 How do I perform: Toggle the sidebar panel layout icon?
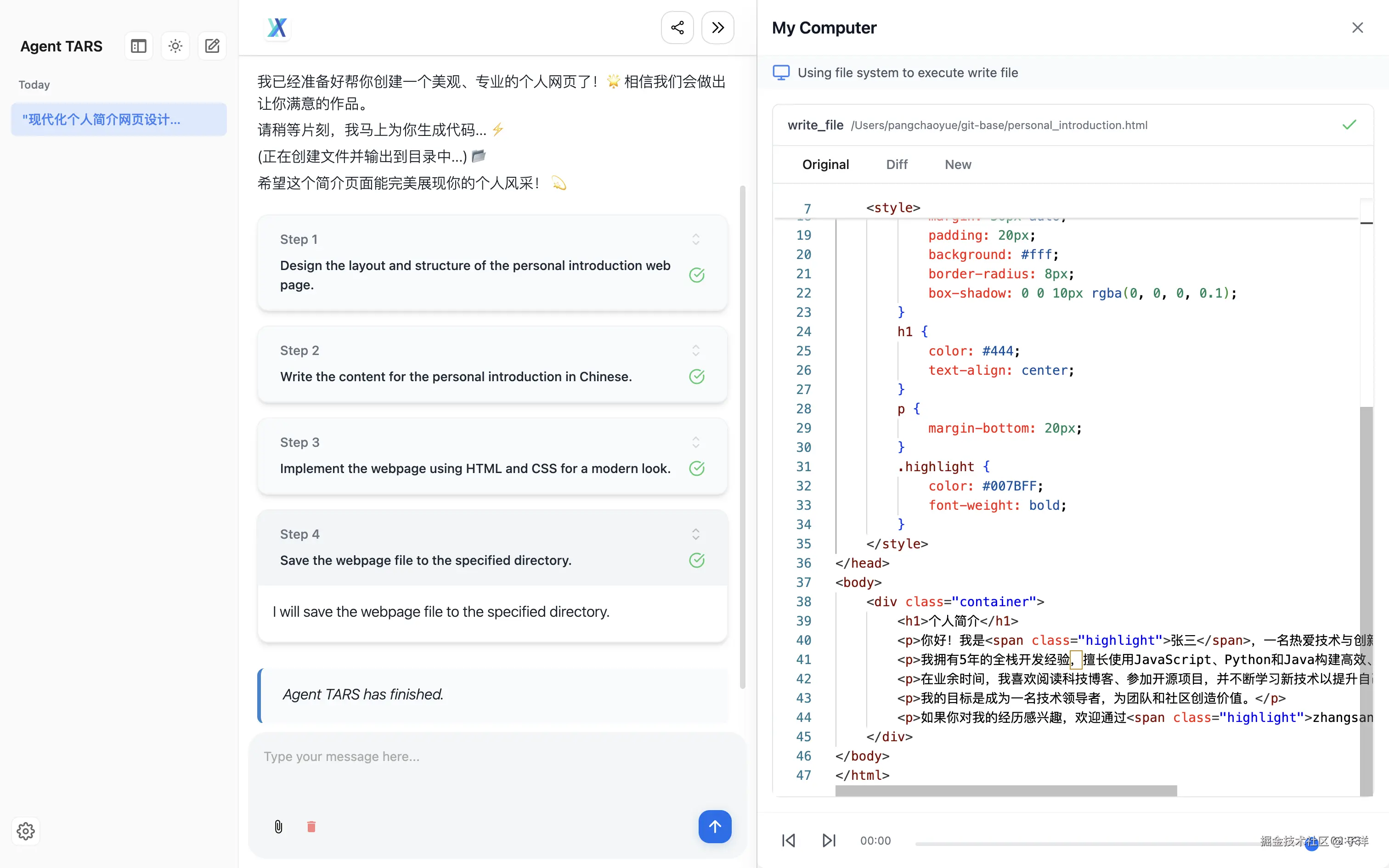tap(138, 46)
